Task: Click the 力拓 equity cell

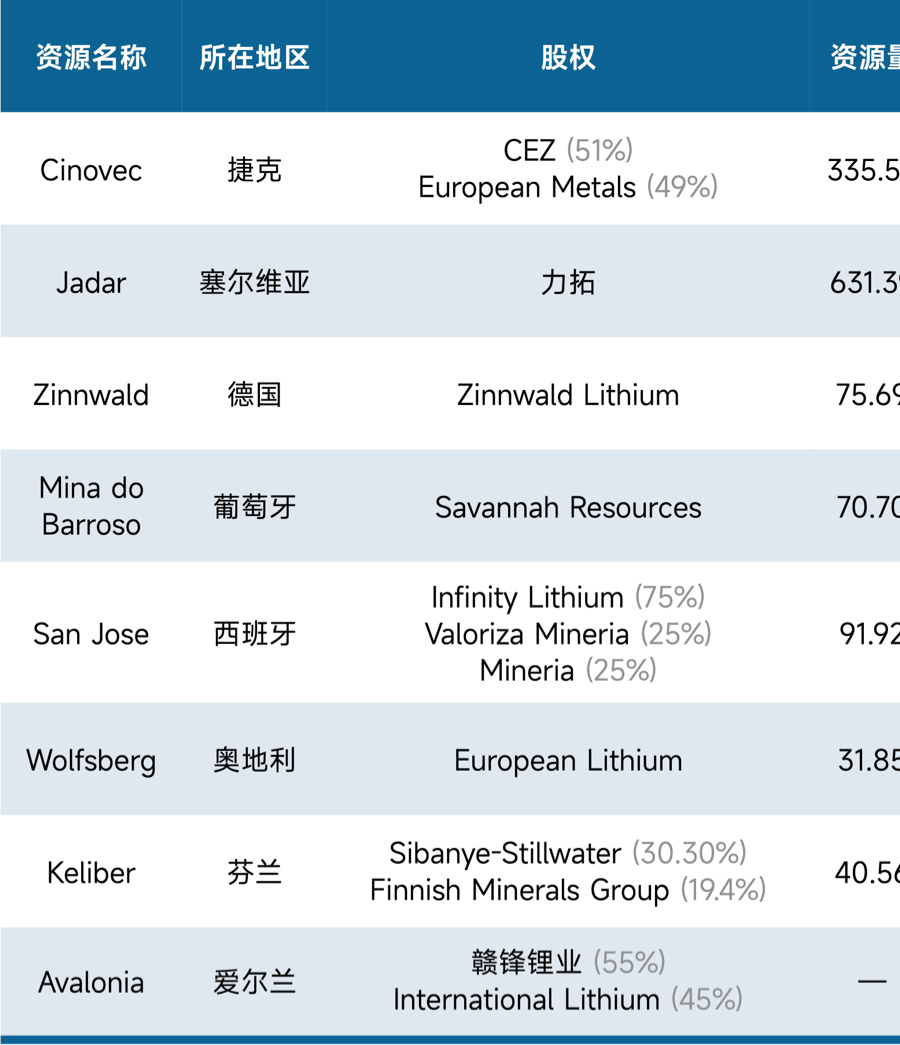Action: pos(568,283)
